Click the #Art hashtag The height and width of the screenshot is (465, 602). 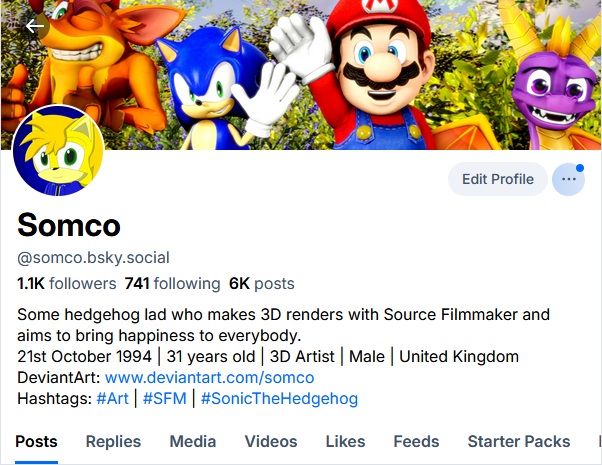point(112,398)
